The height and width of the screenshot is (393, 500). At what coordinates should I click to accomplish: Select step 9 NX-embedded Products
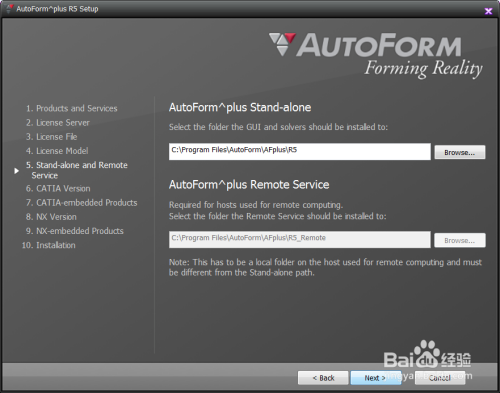click(75, 231)
